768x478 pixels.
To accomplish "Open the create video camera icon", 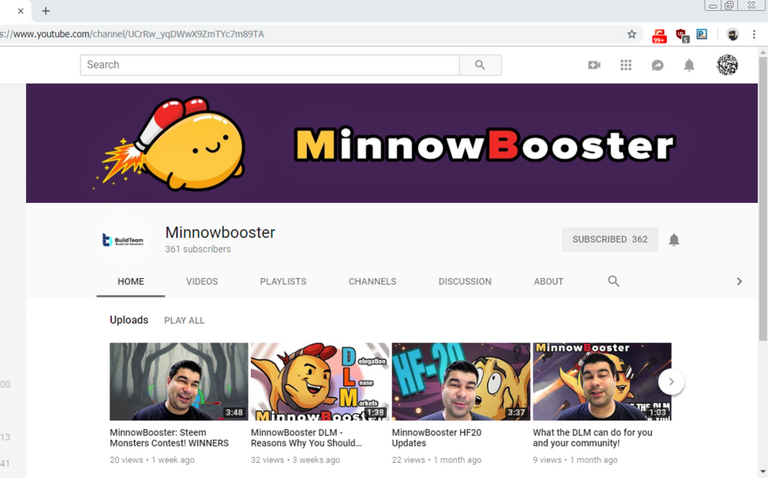I will (594, 65).
